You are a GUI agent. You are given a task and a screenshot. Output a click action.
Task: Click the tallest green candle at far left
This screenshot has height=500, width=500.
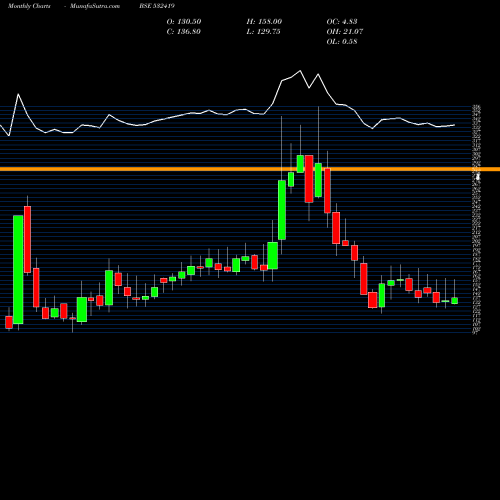18,269
